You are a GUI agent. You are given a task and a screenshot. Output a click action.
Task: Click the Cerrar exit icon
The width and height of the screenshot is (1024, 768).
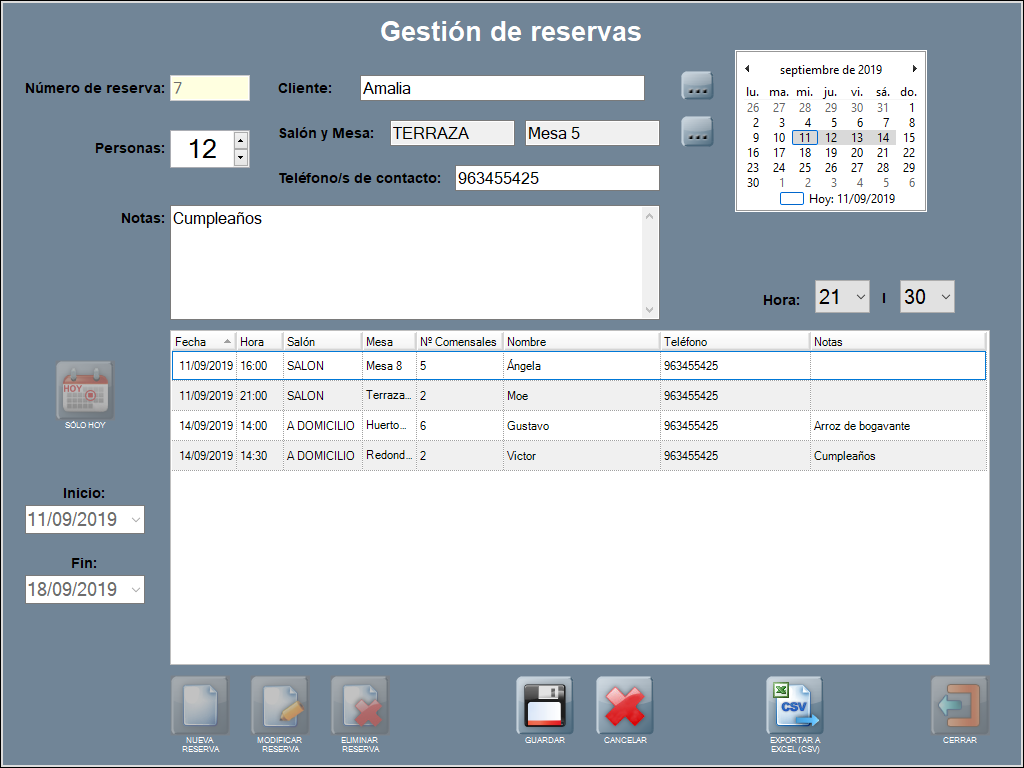point(959,706)
